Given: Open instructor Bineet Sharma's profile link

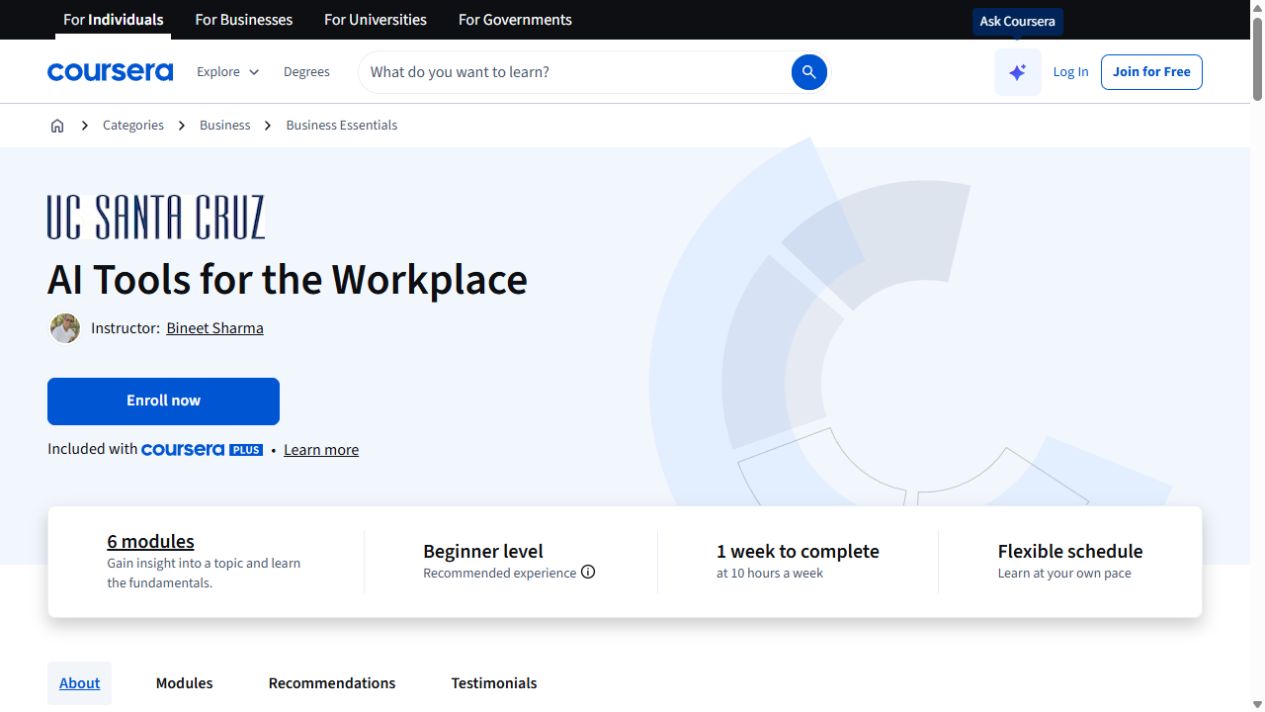Looking at the screenshot, I should click(x=215, y=328).
